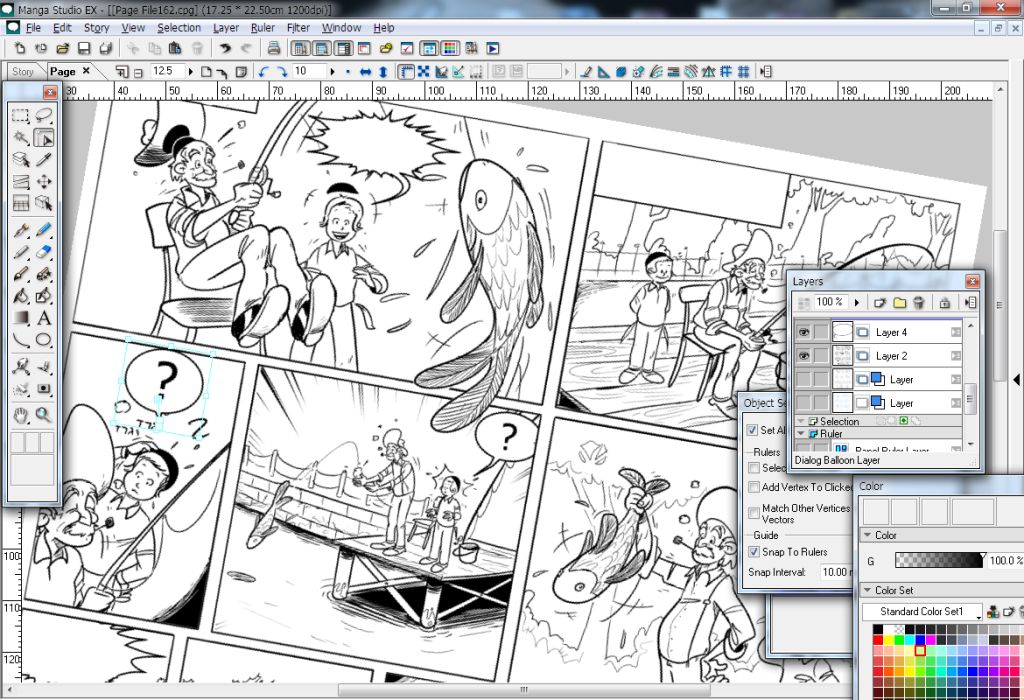The width and height of the screenshot is (1024, 700).
Task: Select the Pencil tool
Action: (20, 252)
